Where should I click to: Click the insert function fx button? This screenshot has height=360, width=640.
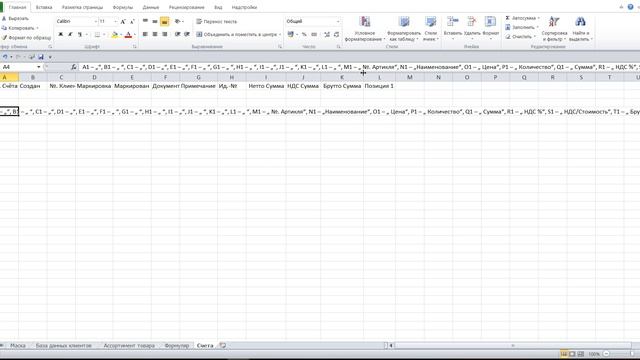tap(74, 67)
